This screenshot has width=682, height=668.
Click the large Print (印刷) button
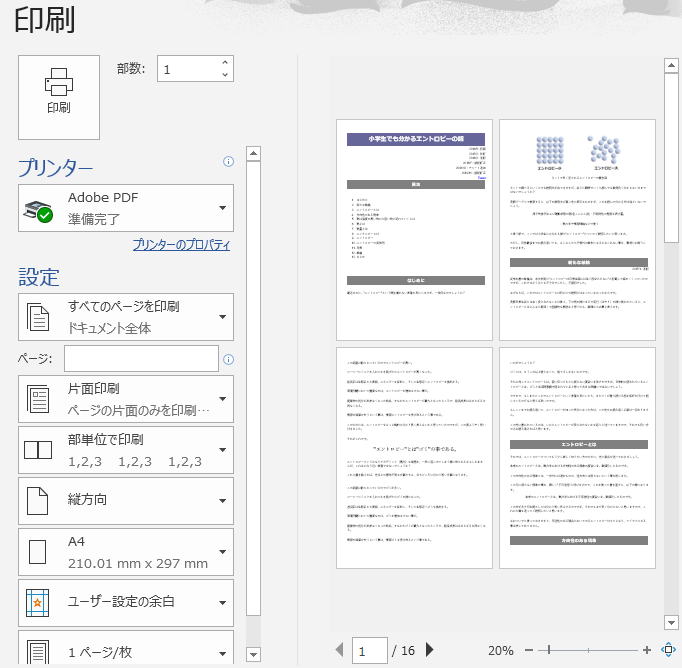59,96
